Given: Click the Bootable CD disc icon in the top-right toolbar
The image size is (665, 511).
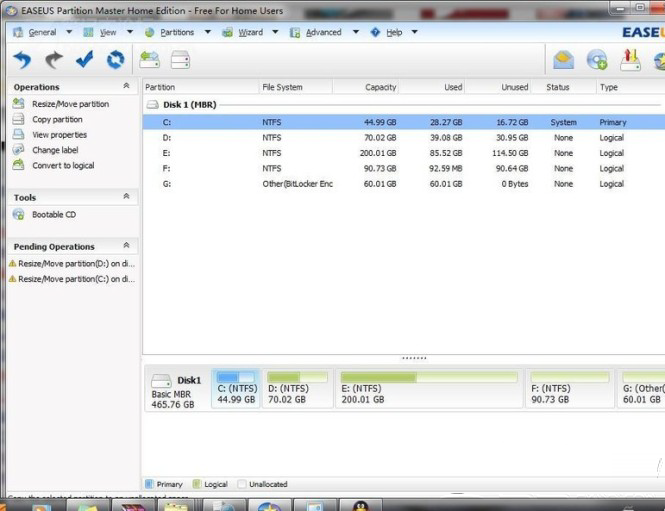Looking at the screenshot, I should click(x=597, y=60).
